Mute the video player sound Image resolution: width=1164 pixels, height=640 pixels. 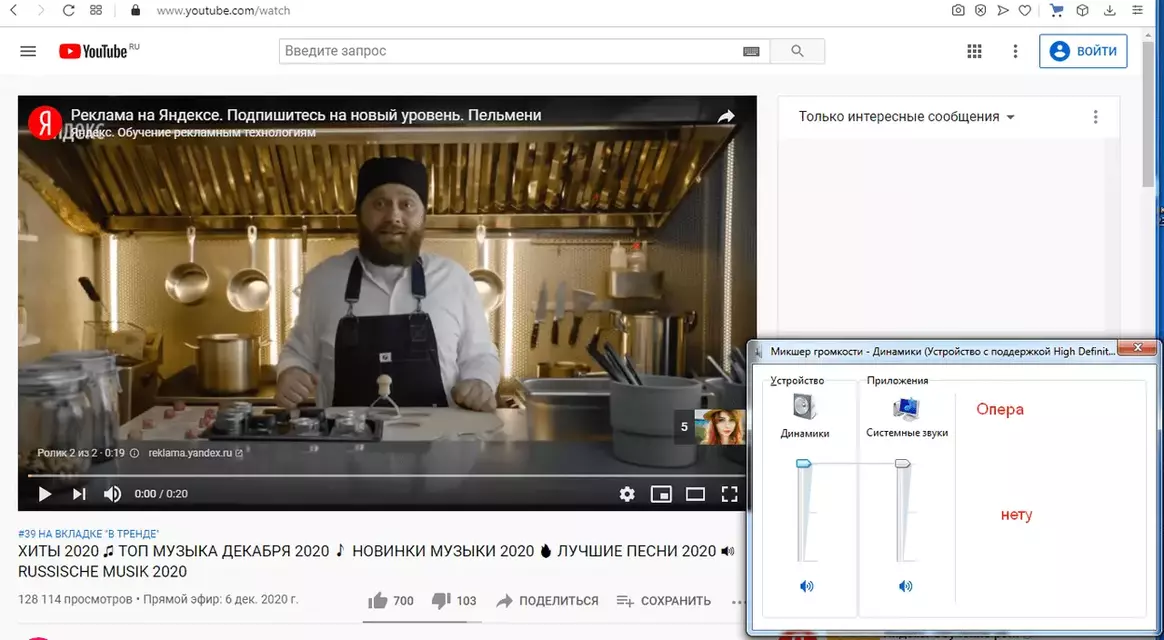(112, 494)
